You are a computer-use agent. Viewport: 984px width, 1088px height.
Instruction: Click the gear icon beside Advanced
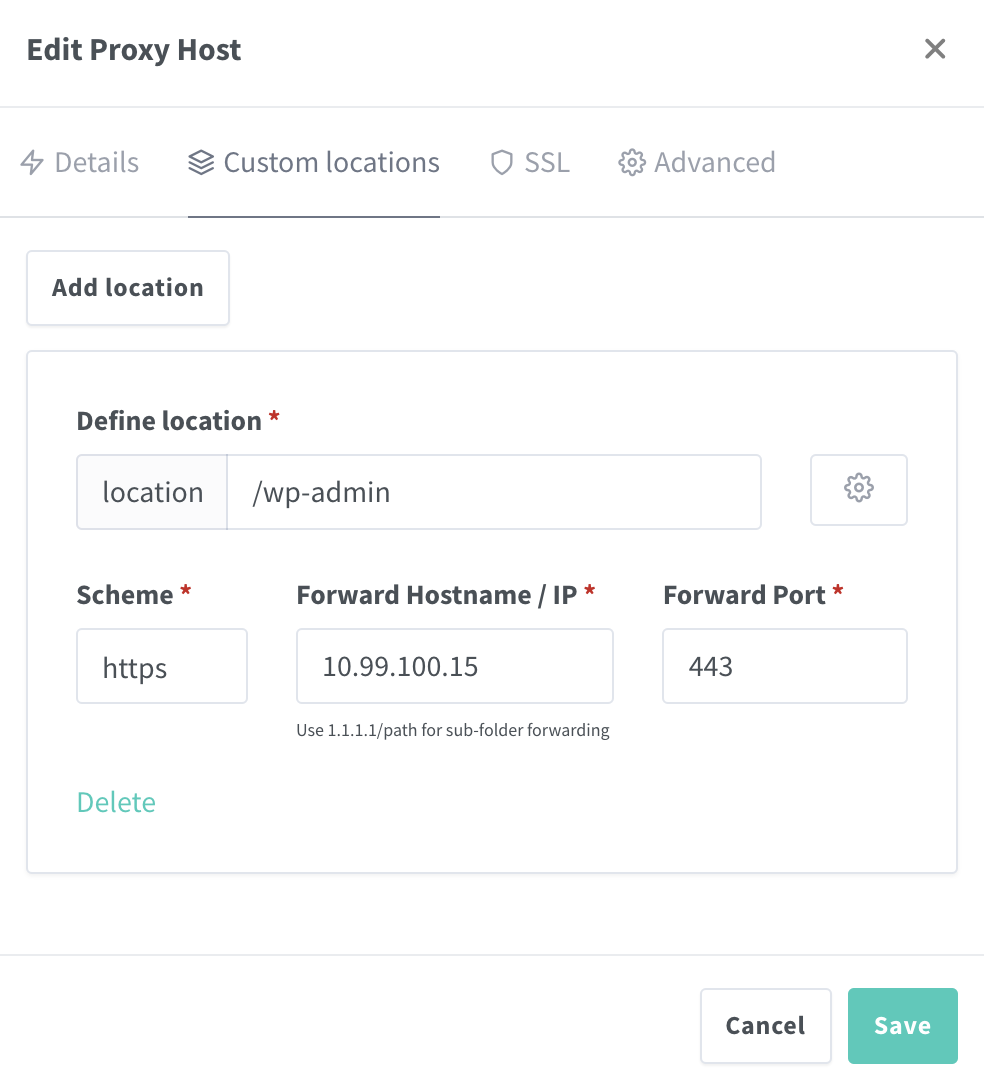(631, 163)
